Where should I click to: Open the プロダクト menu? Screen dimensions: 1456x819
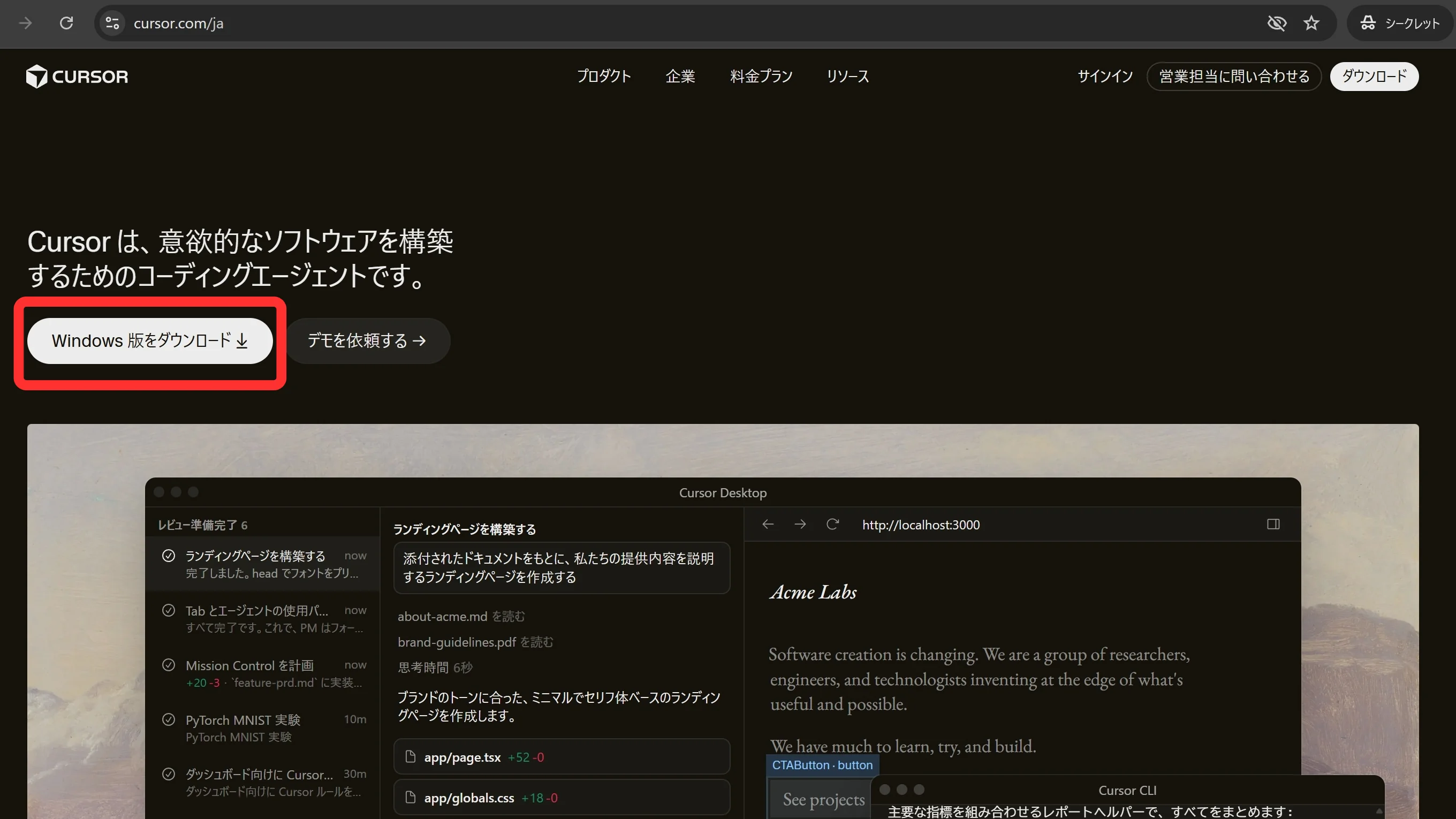(604, 77)
